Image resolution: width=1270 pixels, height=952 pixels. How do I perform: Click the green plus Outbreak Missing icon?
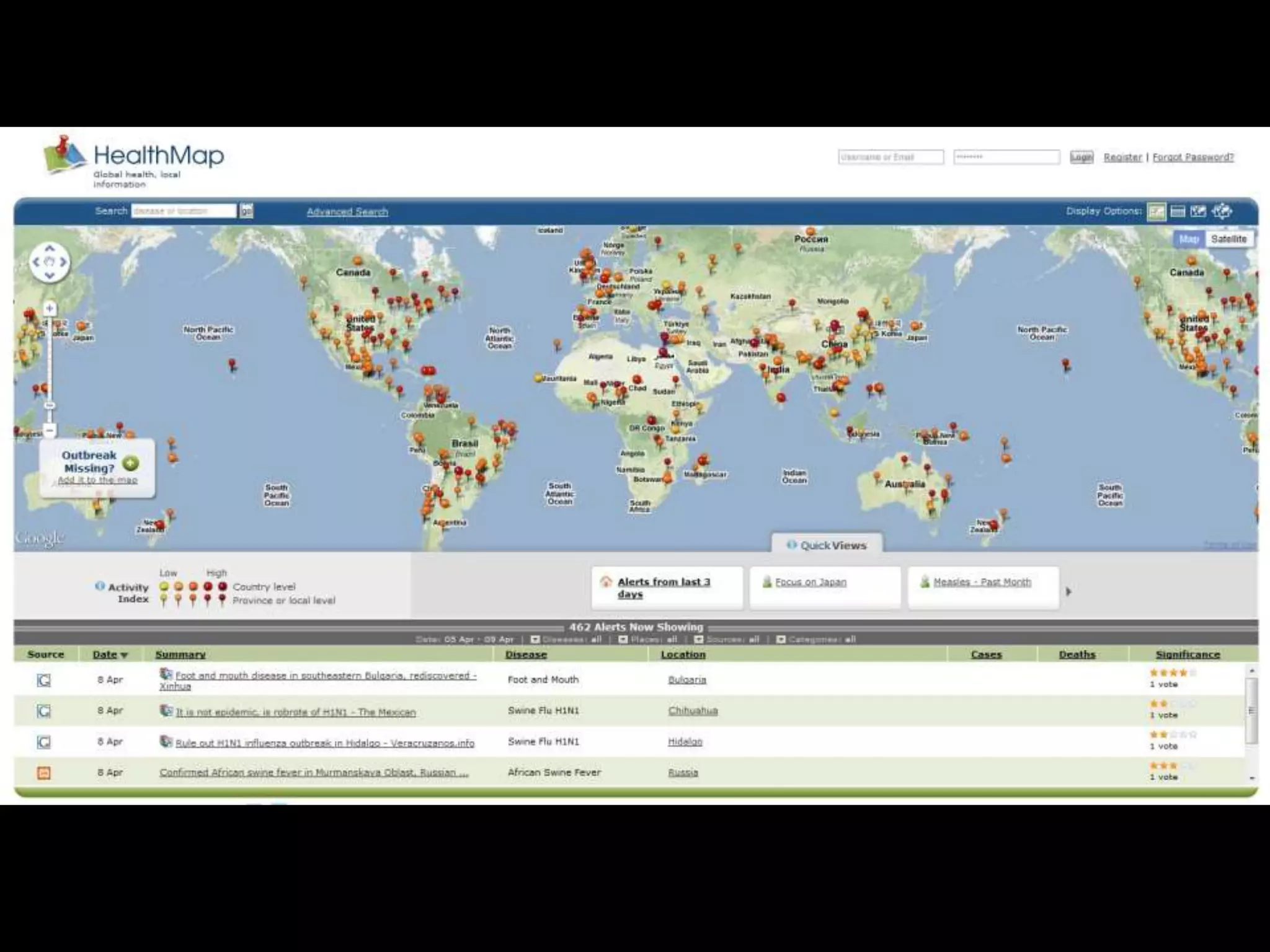click(x=131, y=463)
